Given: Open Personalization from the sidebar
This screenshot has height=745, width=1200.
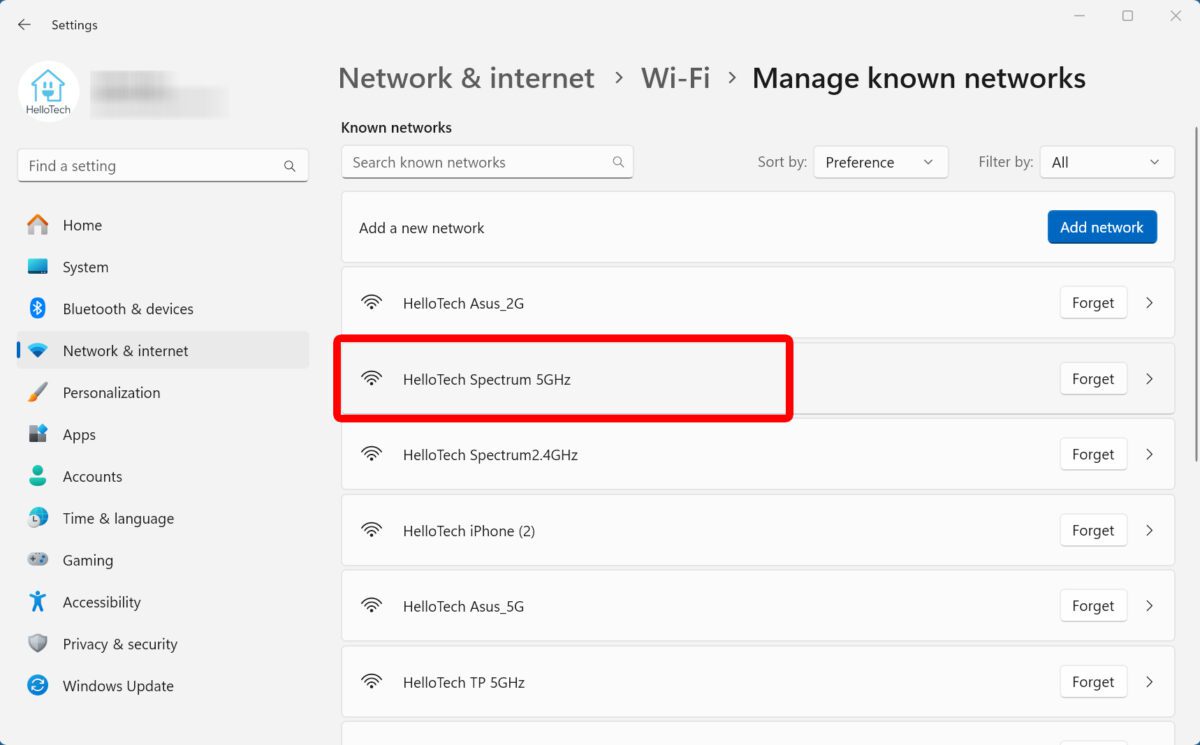Looking at the screenshot, I should [x=111, y=393].
